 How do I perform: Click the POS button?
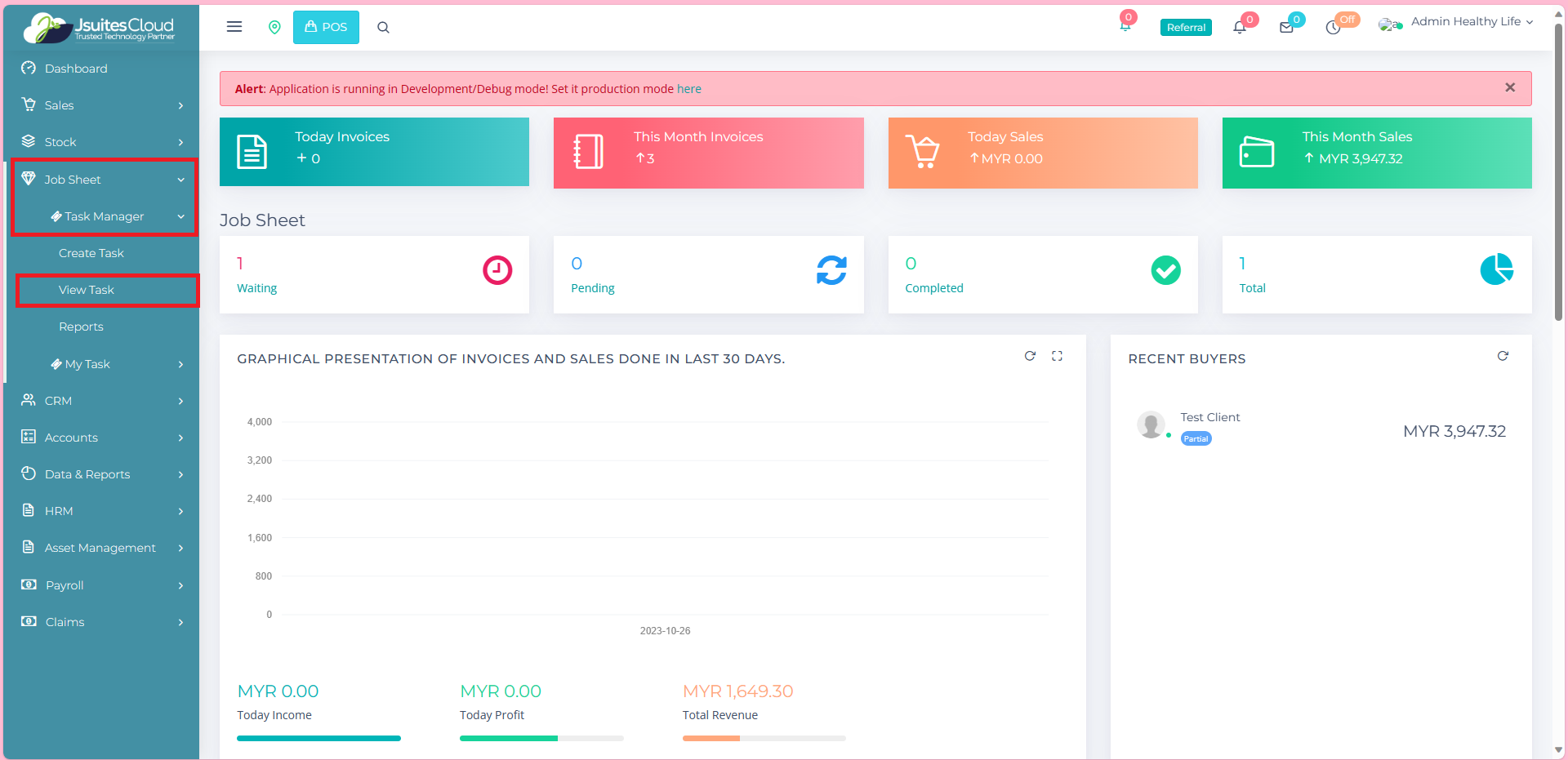coord(326,28)
